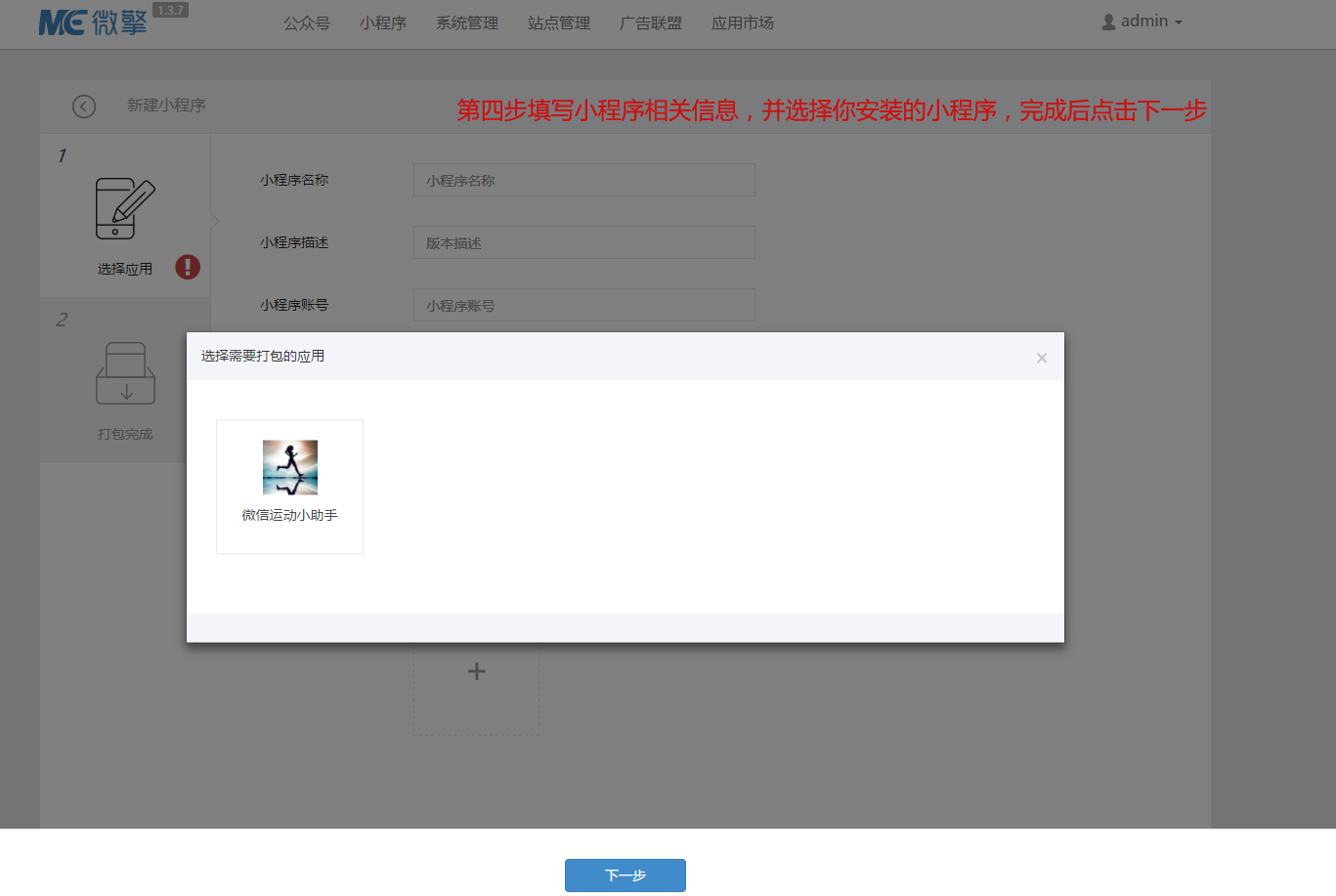Click the 下一步 button
Viewport: 1336px width, 896px height.
(625, 875)
